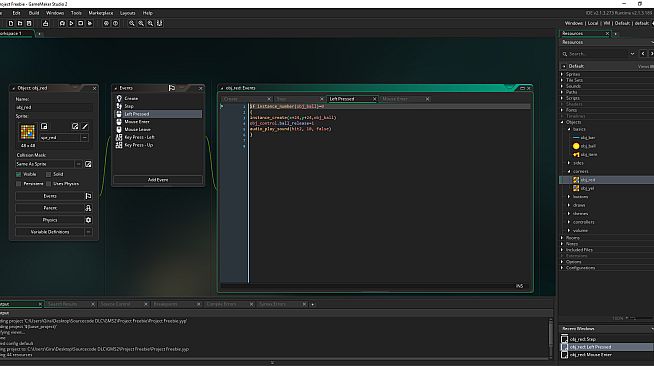Image resolution: width=654 pixels, height=366 pixels.
Task: Click the Events button flag icon
Action: pyautogui.click(x=88, y=196)
